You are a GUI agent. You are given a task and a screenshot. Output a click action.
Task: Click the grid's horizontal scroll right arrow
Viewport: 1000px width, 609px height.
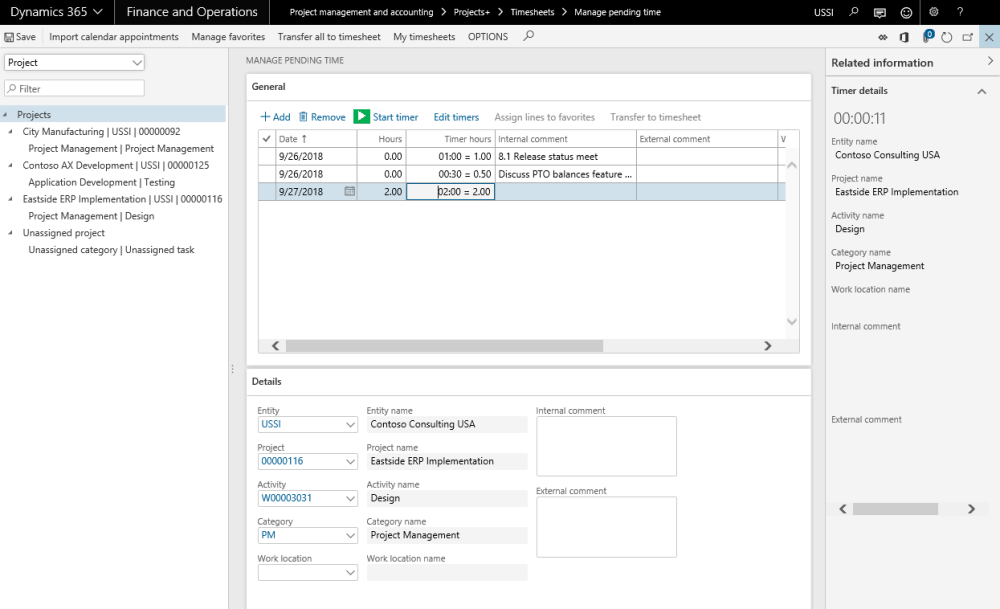point(768,346)
